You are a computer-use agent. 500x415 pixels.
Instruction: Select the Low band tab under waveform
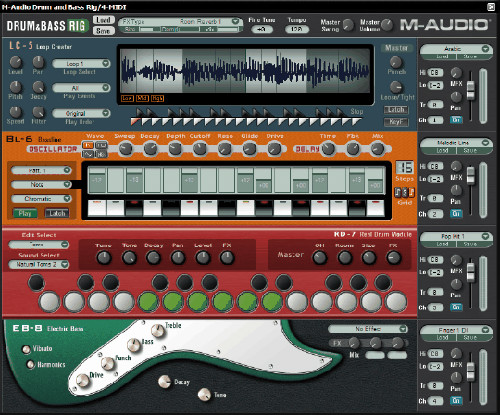127,98
